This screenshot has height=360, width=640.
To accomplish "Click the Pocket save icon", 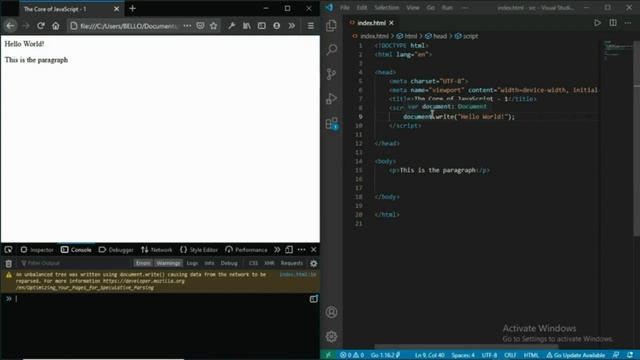I will click(x=200, y=26).
